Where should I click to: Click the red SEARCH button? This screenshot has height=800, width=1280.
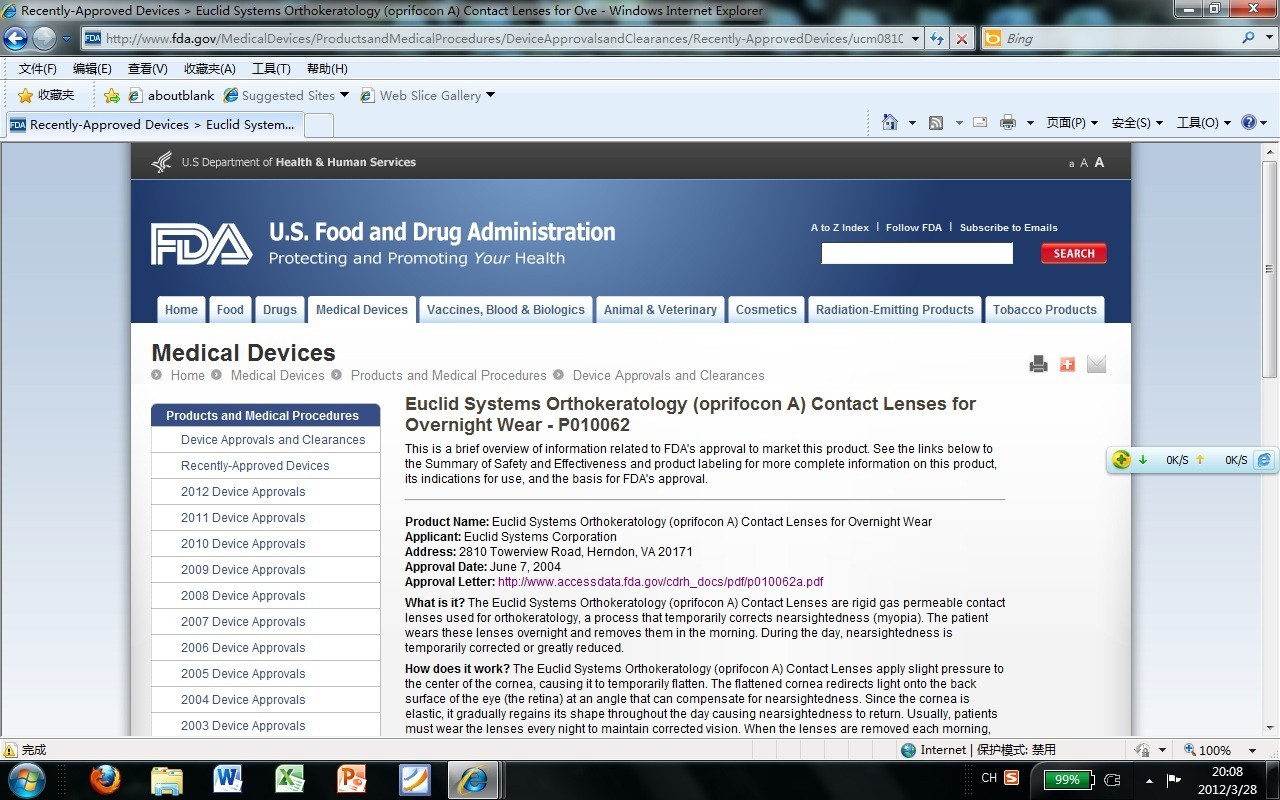1074,253
